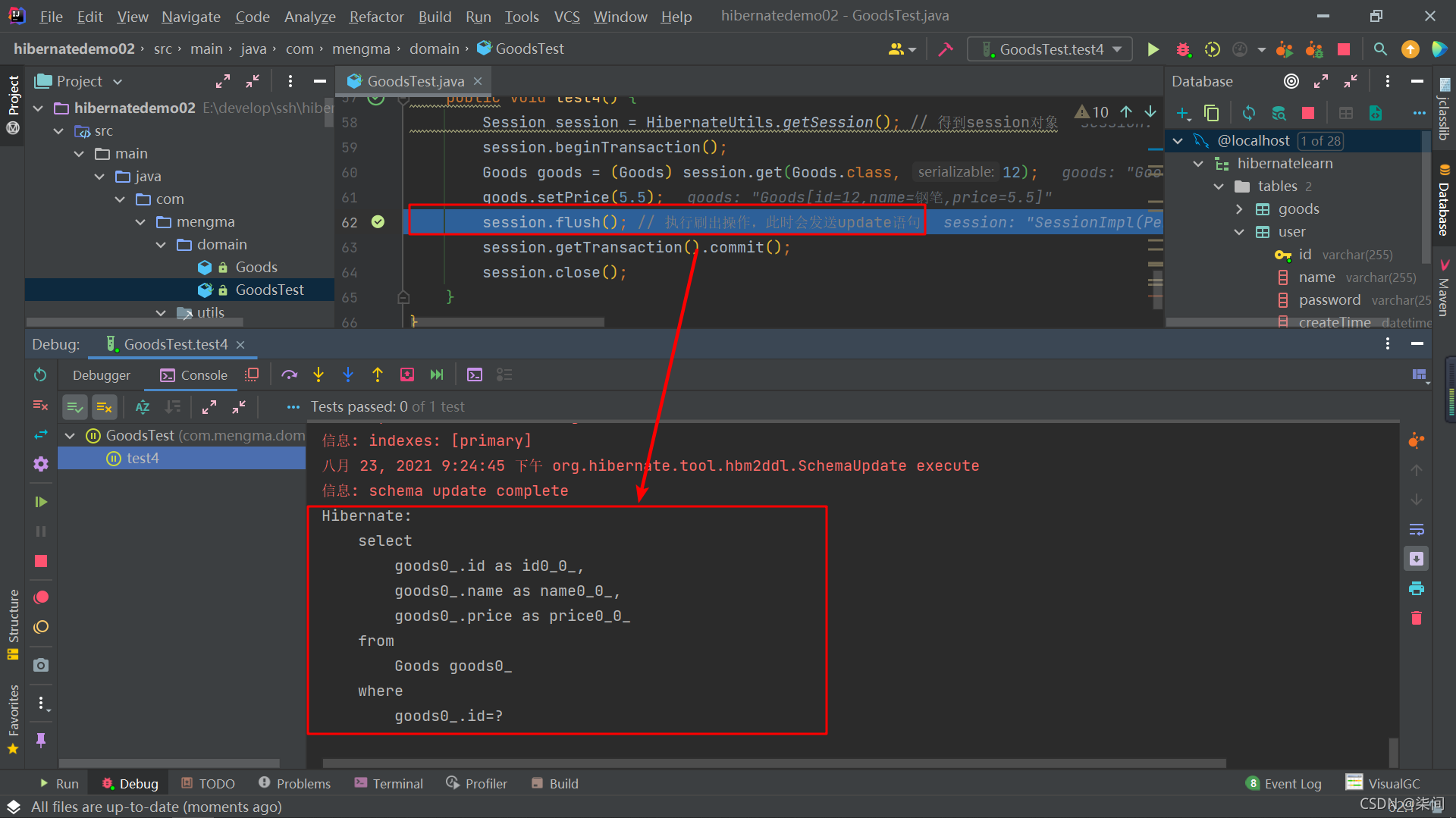The height and width of the screenshot is (818, 1456).
Task: Collapse the domain package node
Action: tap(162, 245)
